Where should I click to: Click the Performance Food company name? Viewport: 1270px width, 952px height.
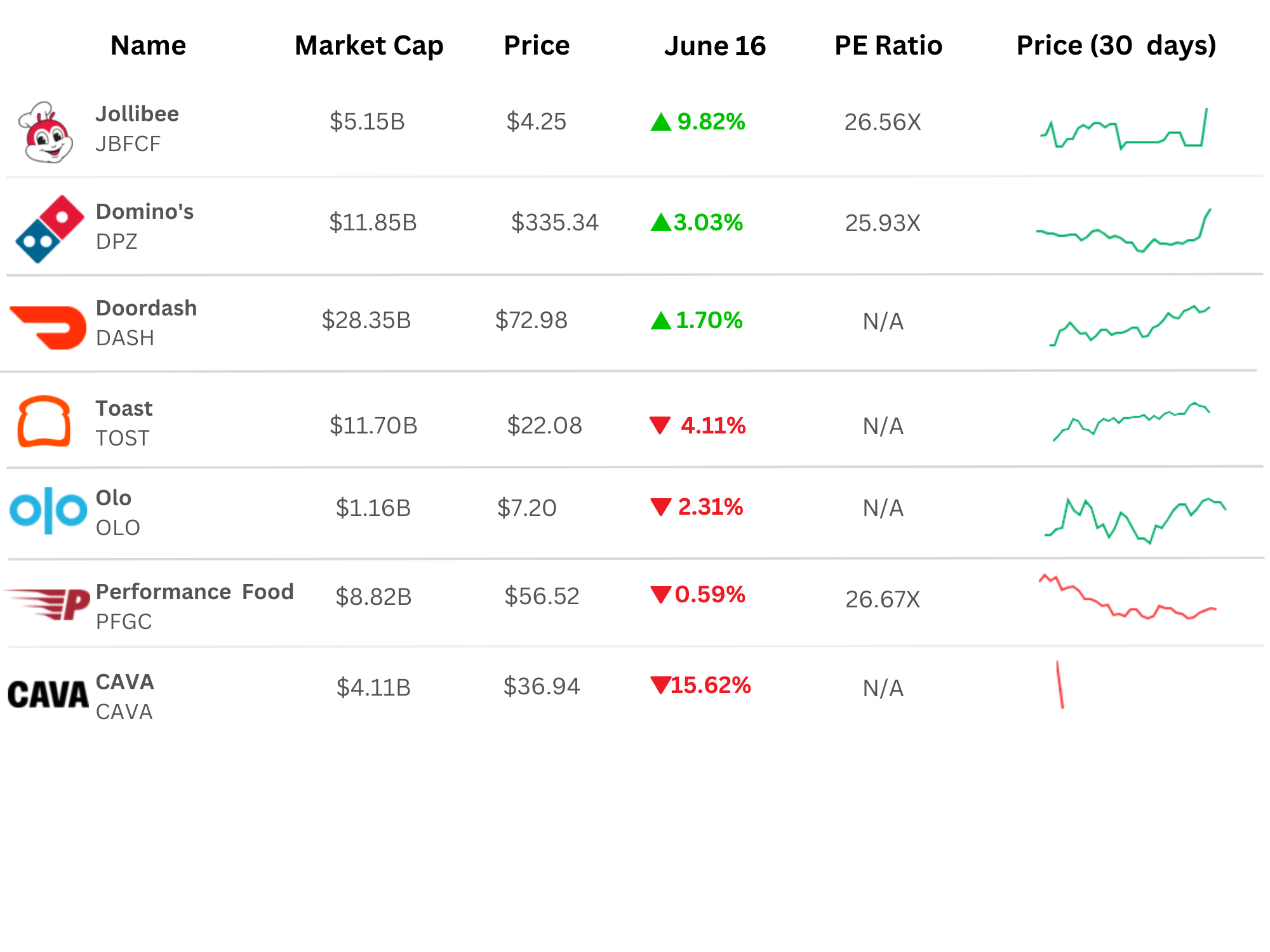coord(194,592)
